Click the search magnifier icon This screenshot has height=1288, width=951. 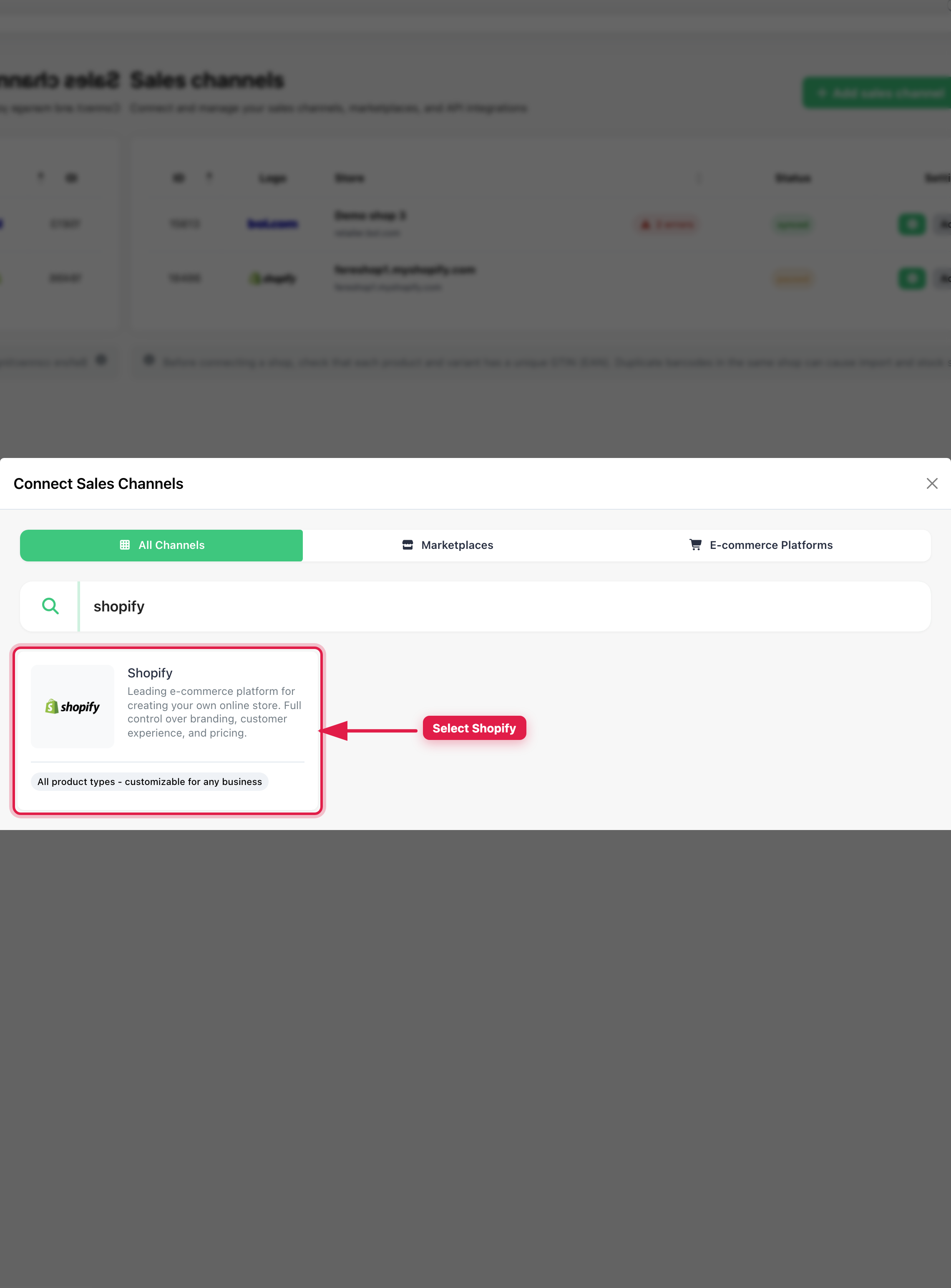point(50,606)
